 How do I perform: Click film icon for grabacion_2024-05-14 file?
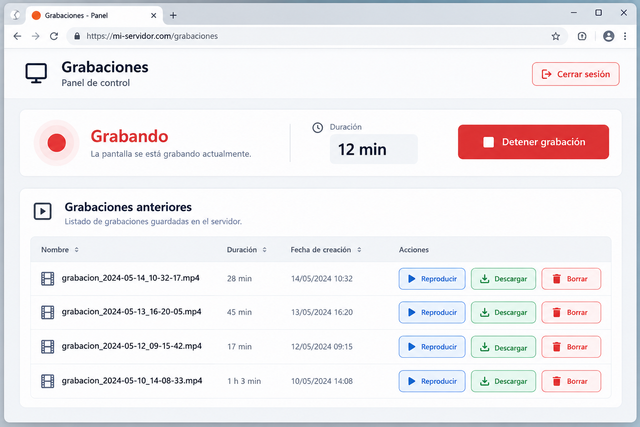pos(47,279)
